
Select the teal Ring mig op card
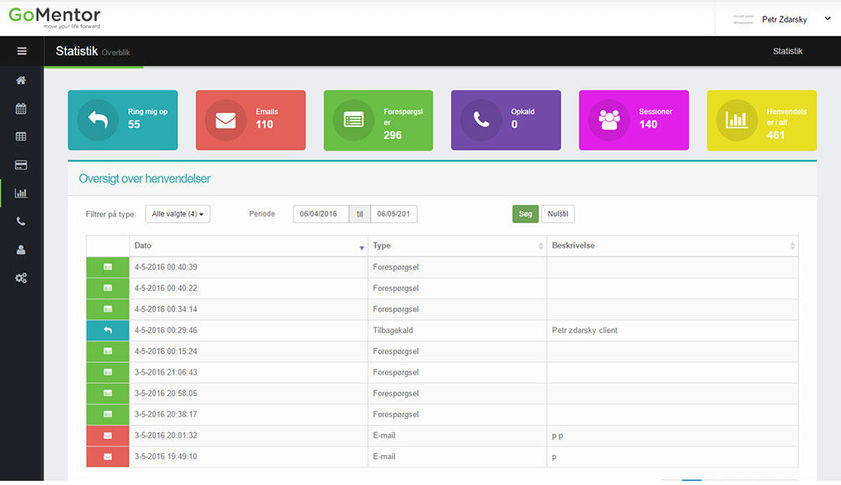tap(123, 120)
